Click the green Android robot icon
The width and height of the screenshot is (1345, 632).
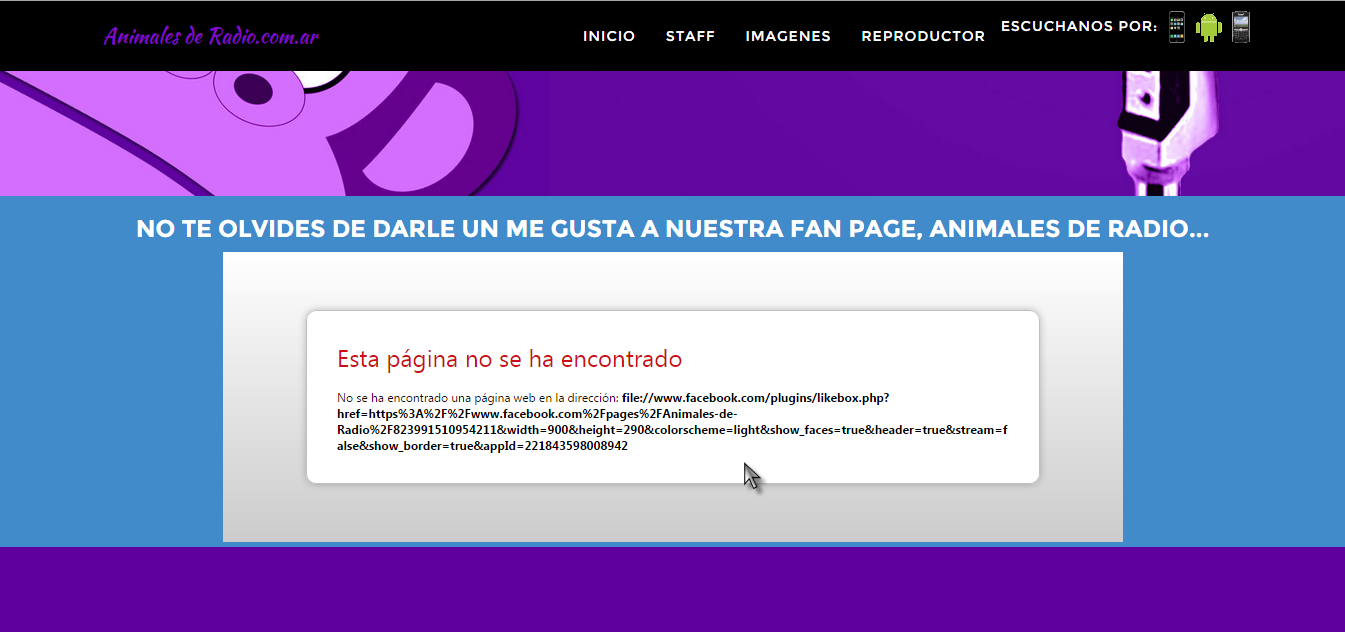pyautogui.click(x=1209, y=27)
